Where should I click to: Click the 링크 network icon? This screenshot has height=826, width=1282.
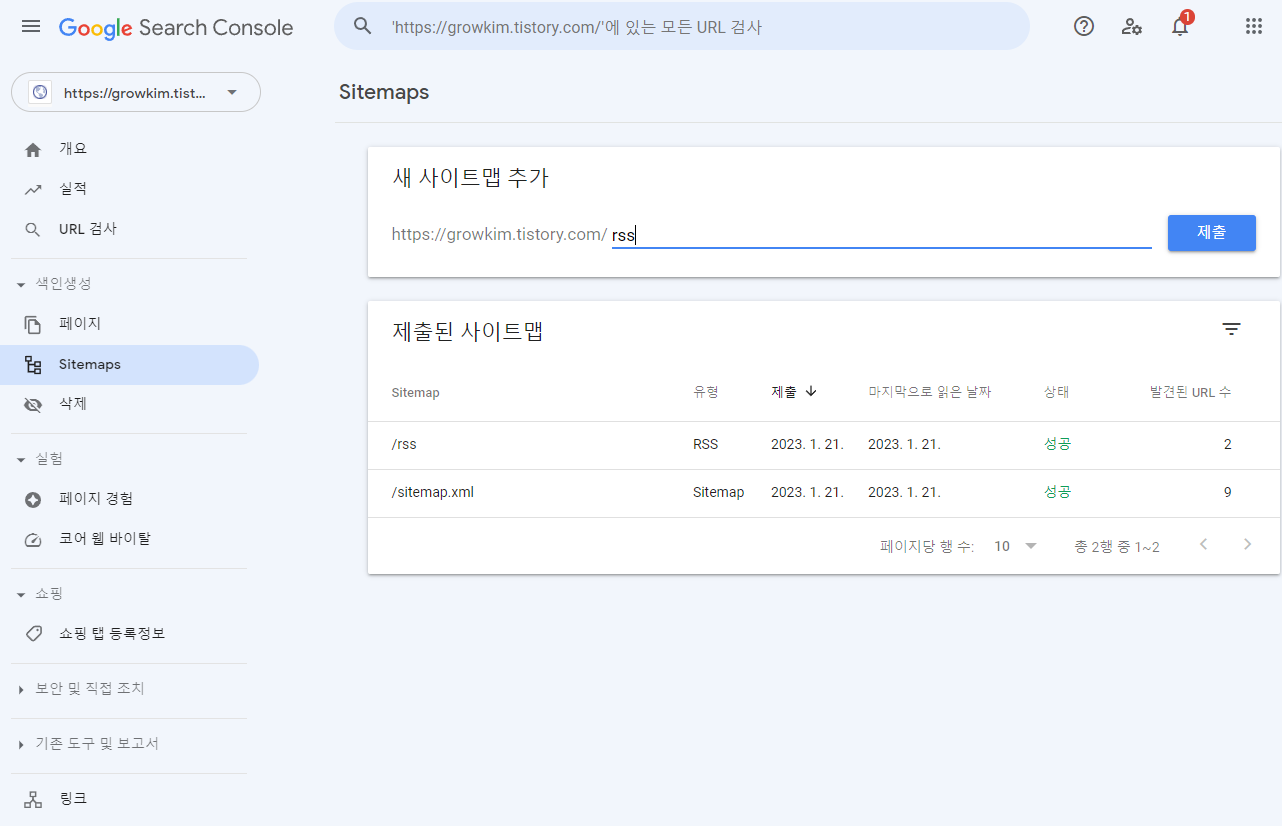point(33,799)
